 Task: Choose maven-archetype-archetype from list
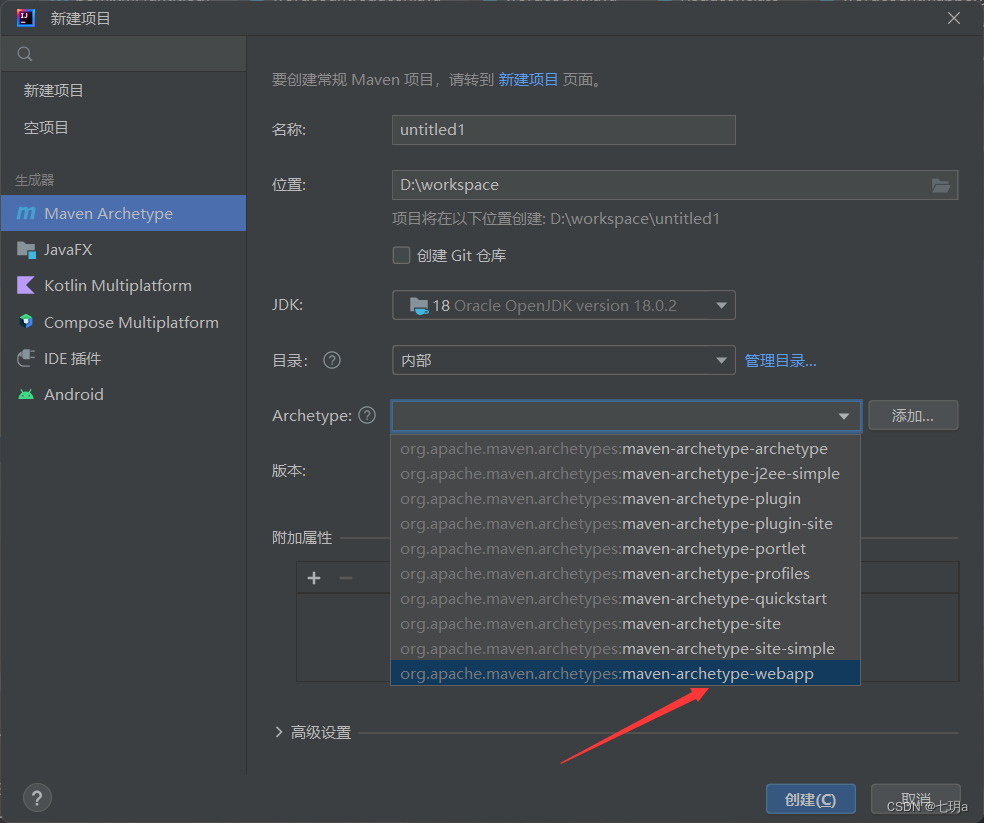tap(625, 449)
